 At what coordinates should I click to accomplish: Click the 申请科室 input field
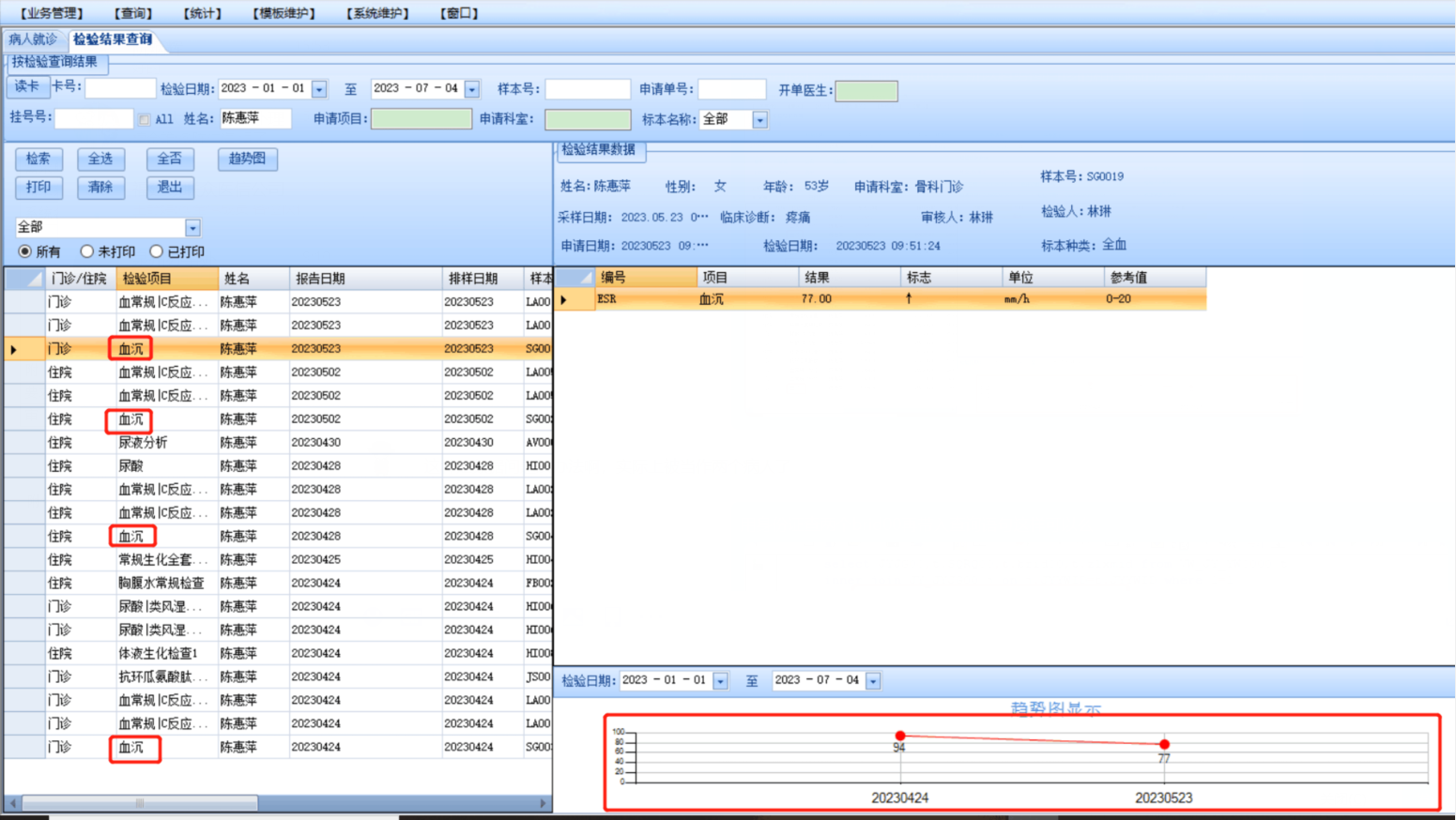tap(588, 119)
